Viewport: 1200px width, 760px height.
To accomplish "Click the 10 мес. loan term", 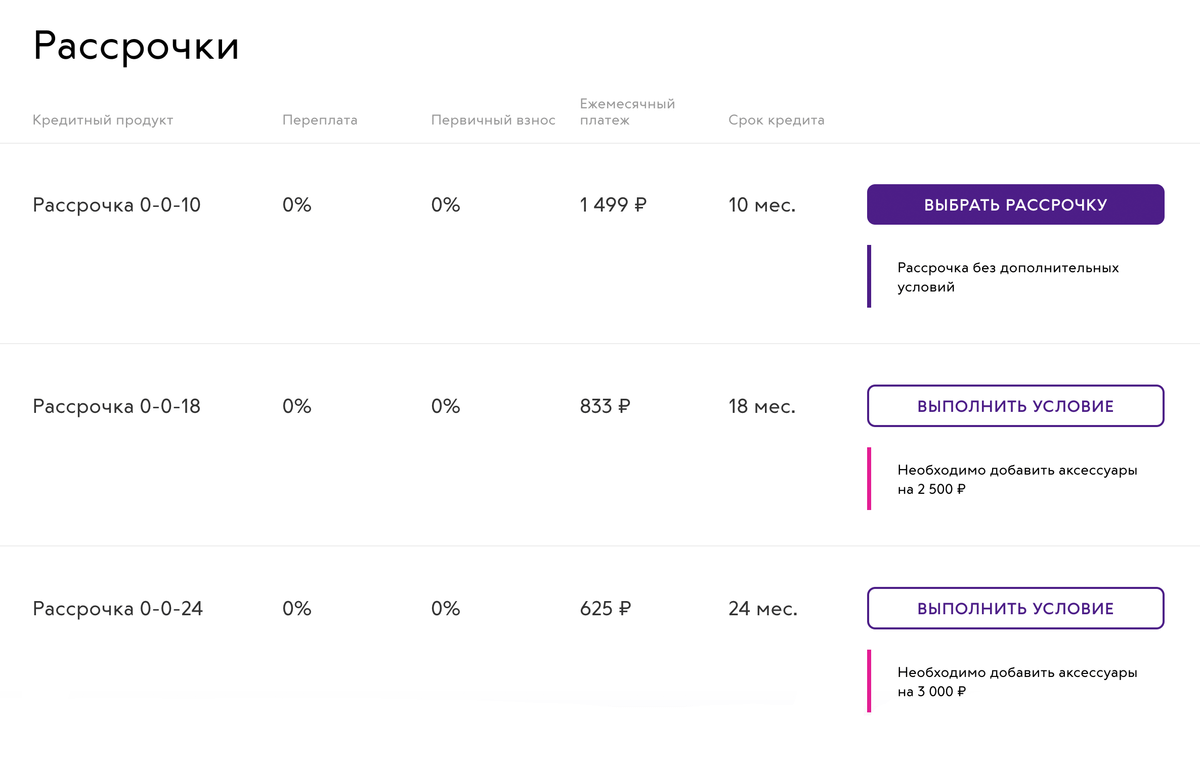I will 762,205.
